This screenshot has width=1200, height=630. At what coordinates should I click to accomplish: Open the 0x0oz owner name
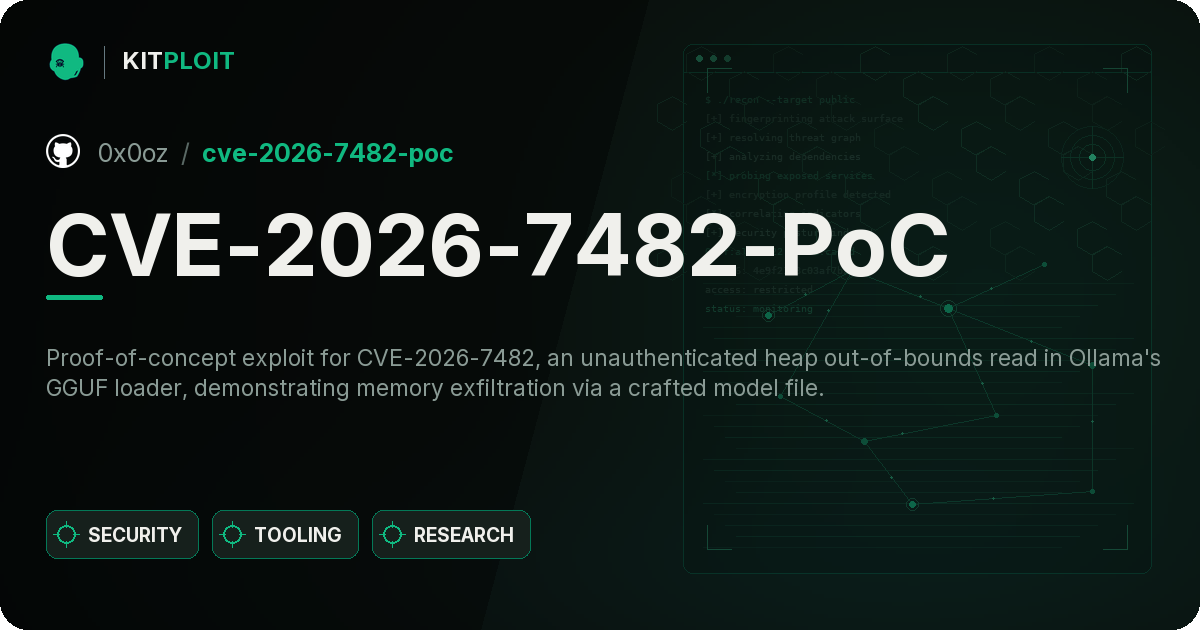133,153
